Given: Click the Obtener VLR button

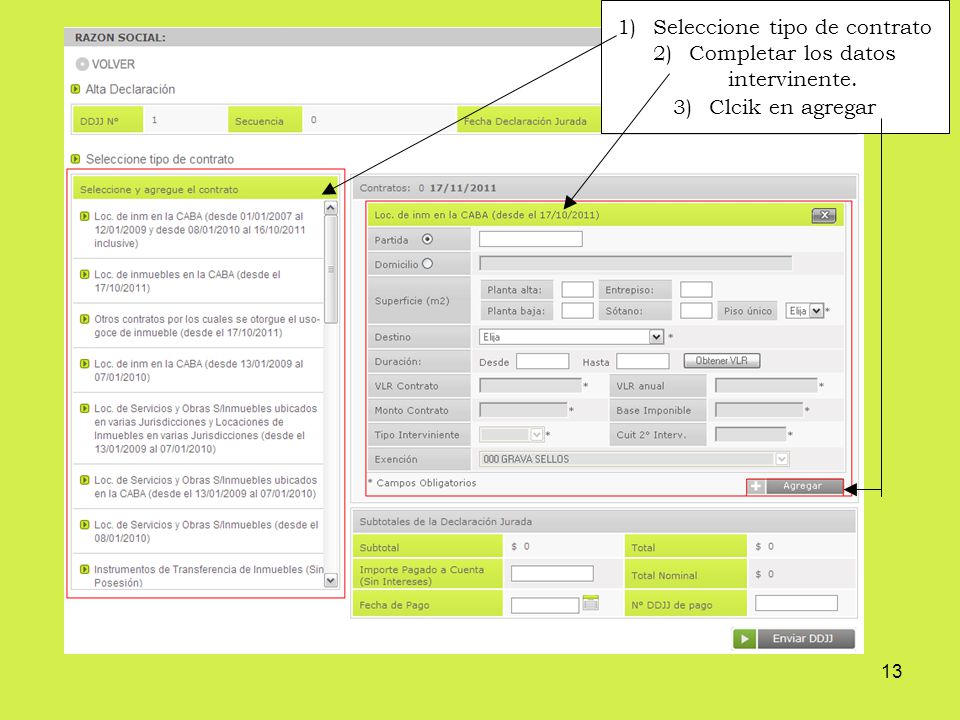Looking at the screenshot, I should pyautogui.click(x=722, y=361).
